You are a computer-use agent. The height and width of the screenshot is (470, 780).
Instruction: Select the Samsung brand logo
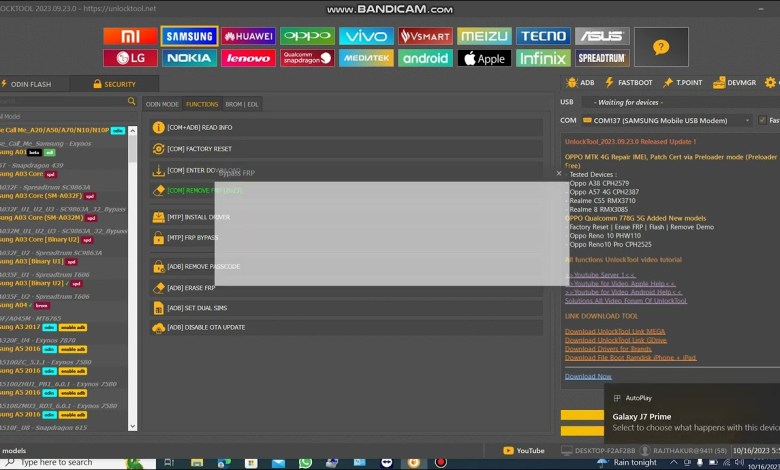pos(189,36)
